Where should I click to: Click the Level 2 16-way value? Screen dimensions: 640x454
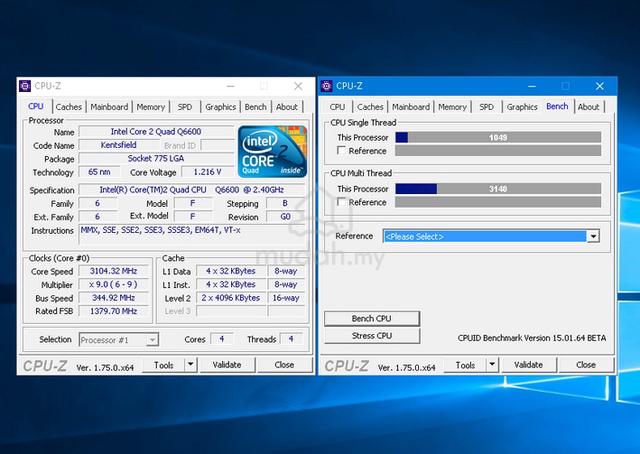[286, 298]
